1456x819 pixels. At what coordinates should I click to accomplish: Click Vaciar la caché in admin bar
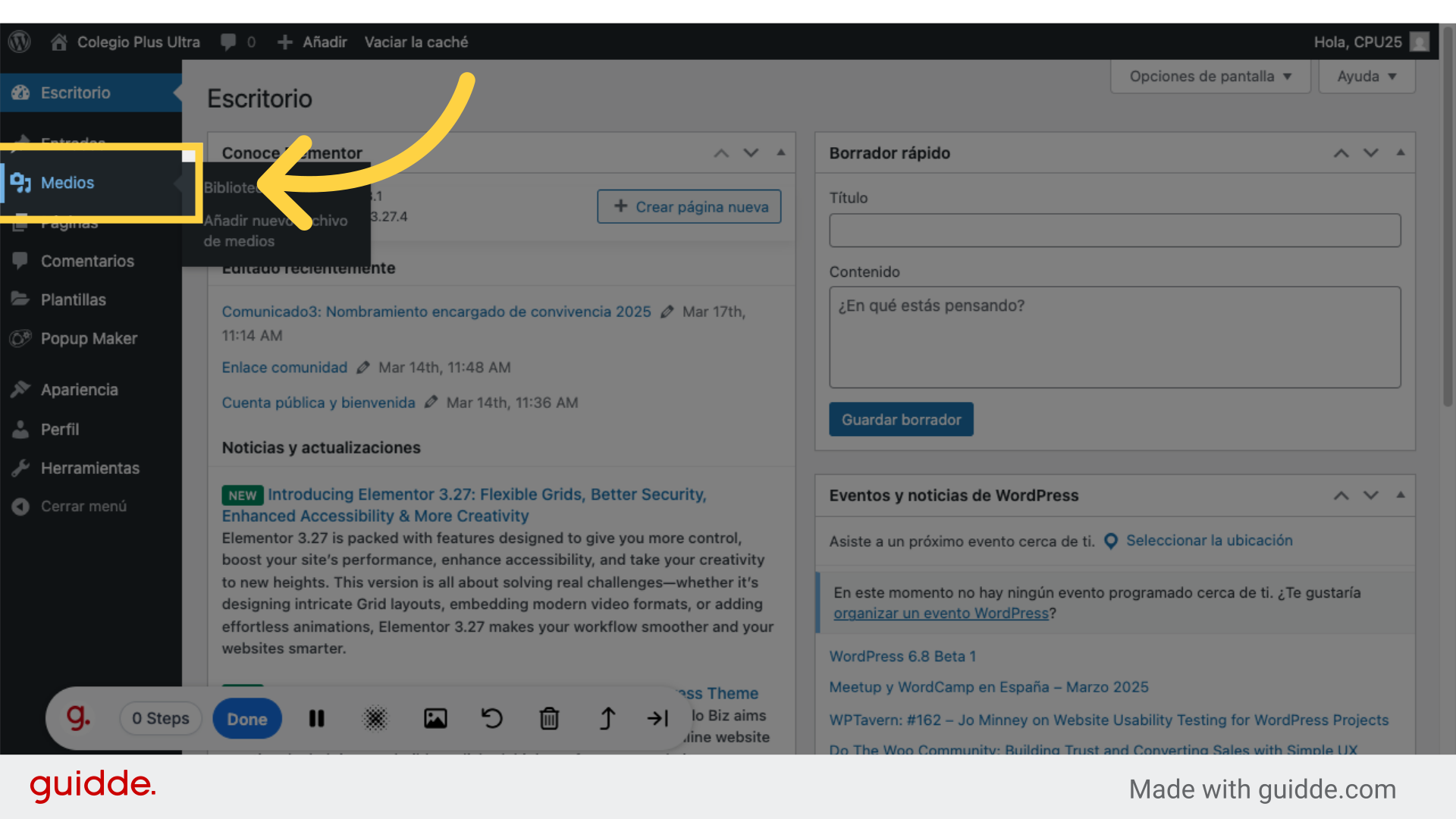[416, 42]
